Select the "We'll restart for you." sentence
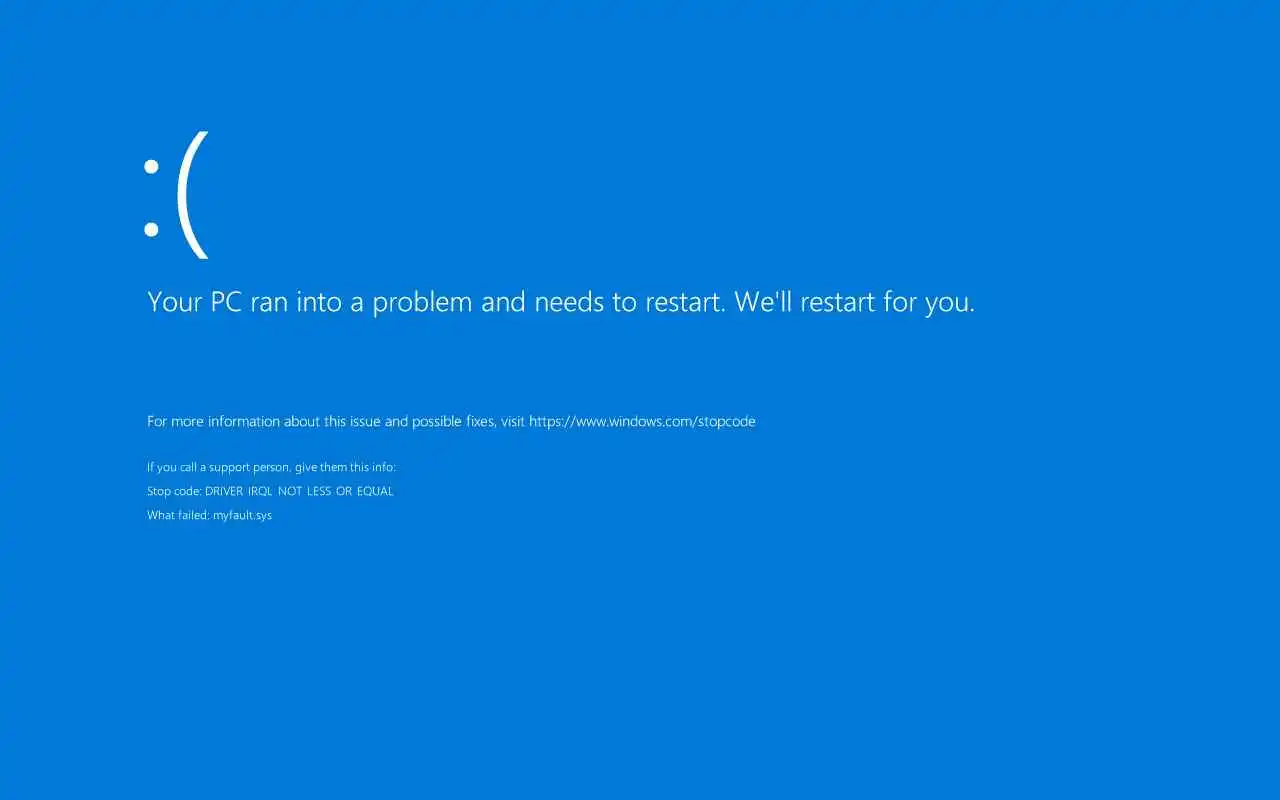This screenshot has width=1280, height=800. coord(855,302)
